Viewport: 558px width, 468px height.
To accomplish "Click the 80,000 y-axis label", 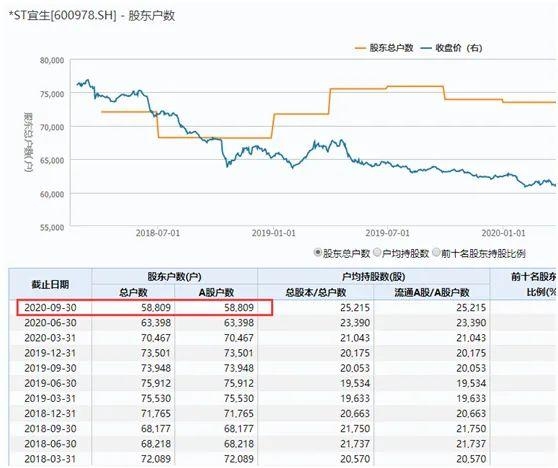I will [52, 61].
